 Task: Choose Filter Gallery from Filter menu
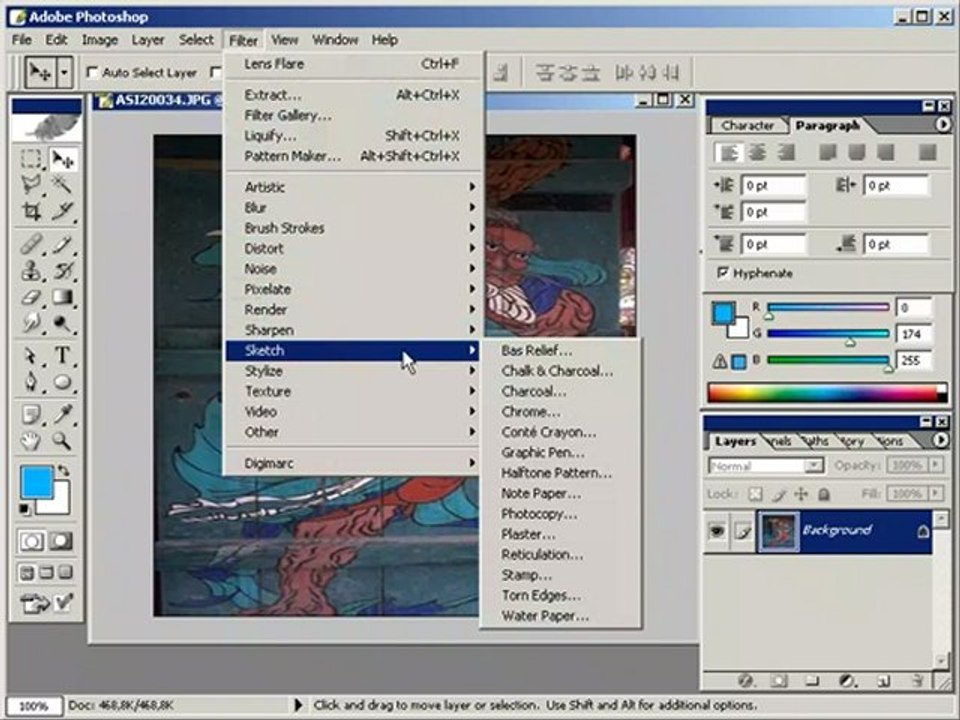tap(354, 115)
